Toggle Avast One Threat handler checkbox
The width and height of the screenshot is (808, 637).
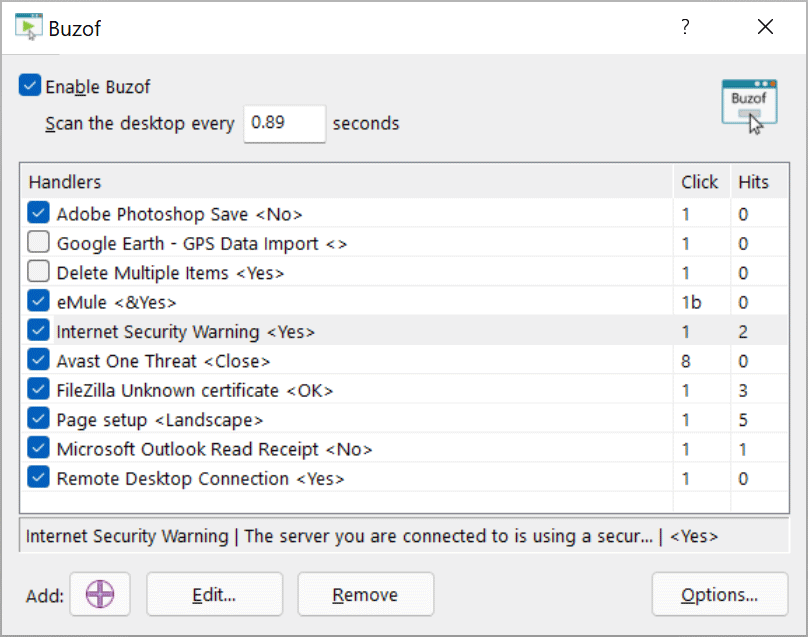coord(38,360)
